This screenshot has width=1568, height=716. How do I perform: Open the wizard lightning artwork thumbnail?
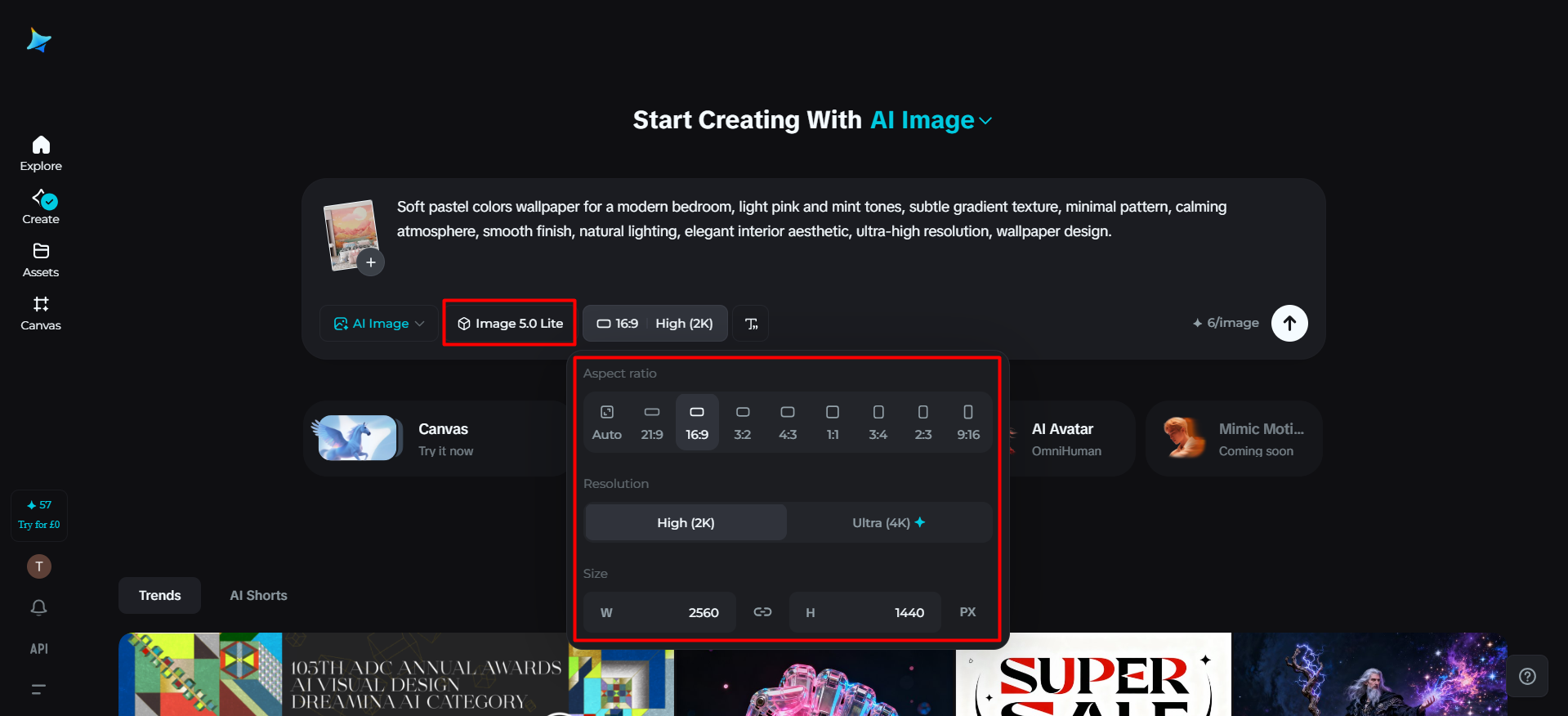pyautogui.click(x=1369, y=674)
